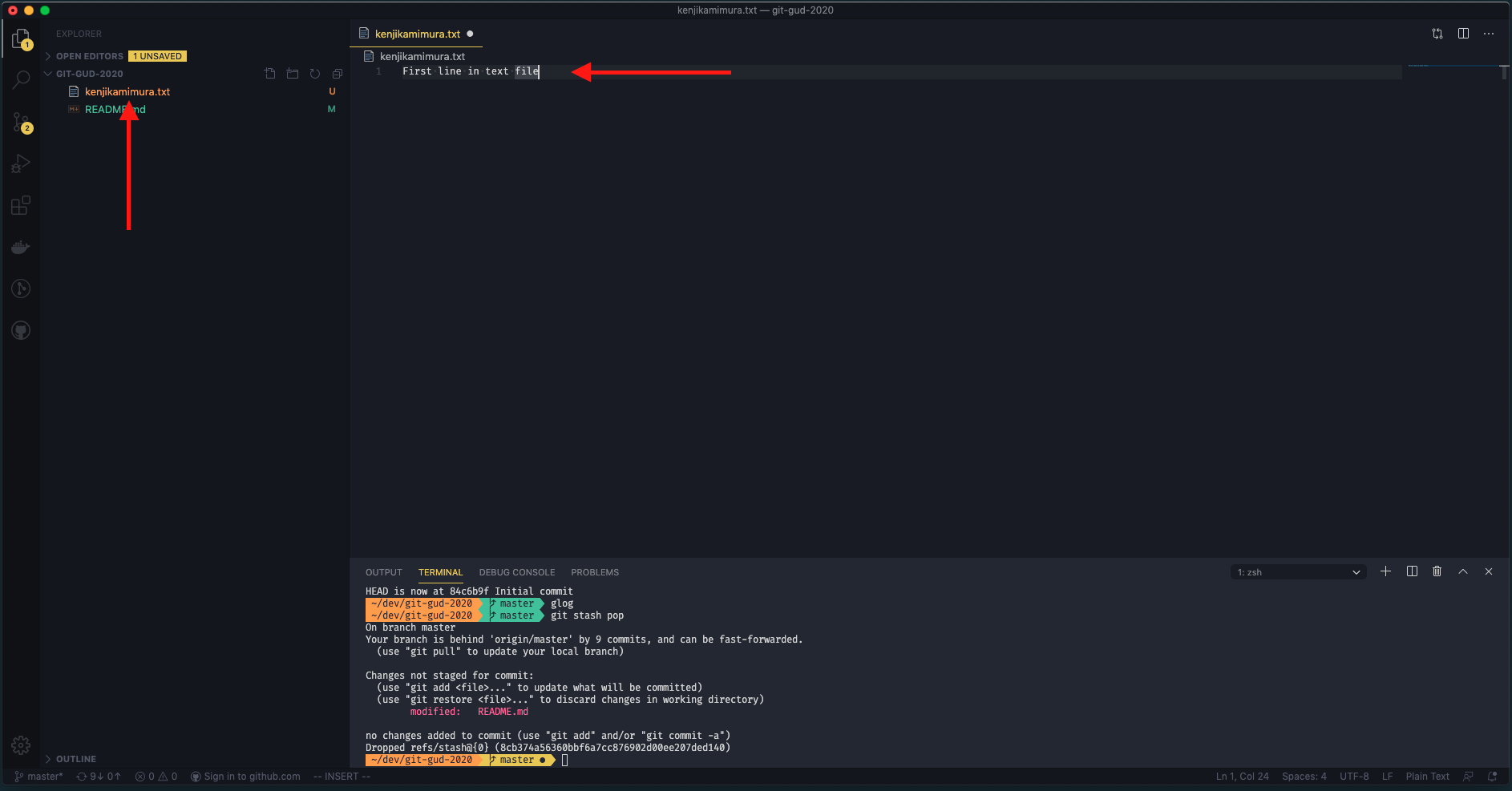Change file encoding UTF-8

(1354, 776)
